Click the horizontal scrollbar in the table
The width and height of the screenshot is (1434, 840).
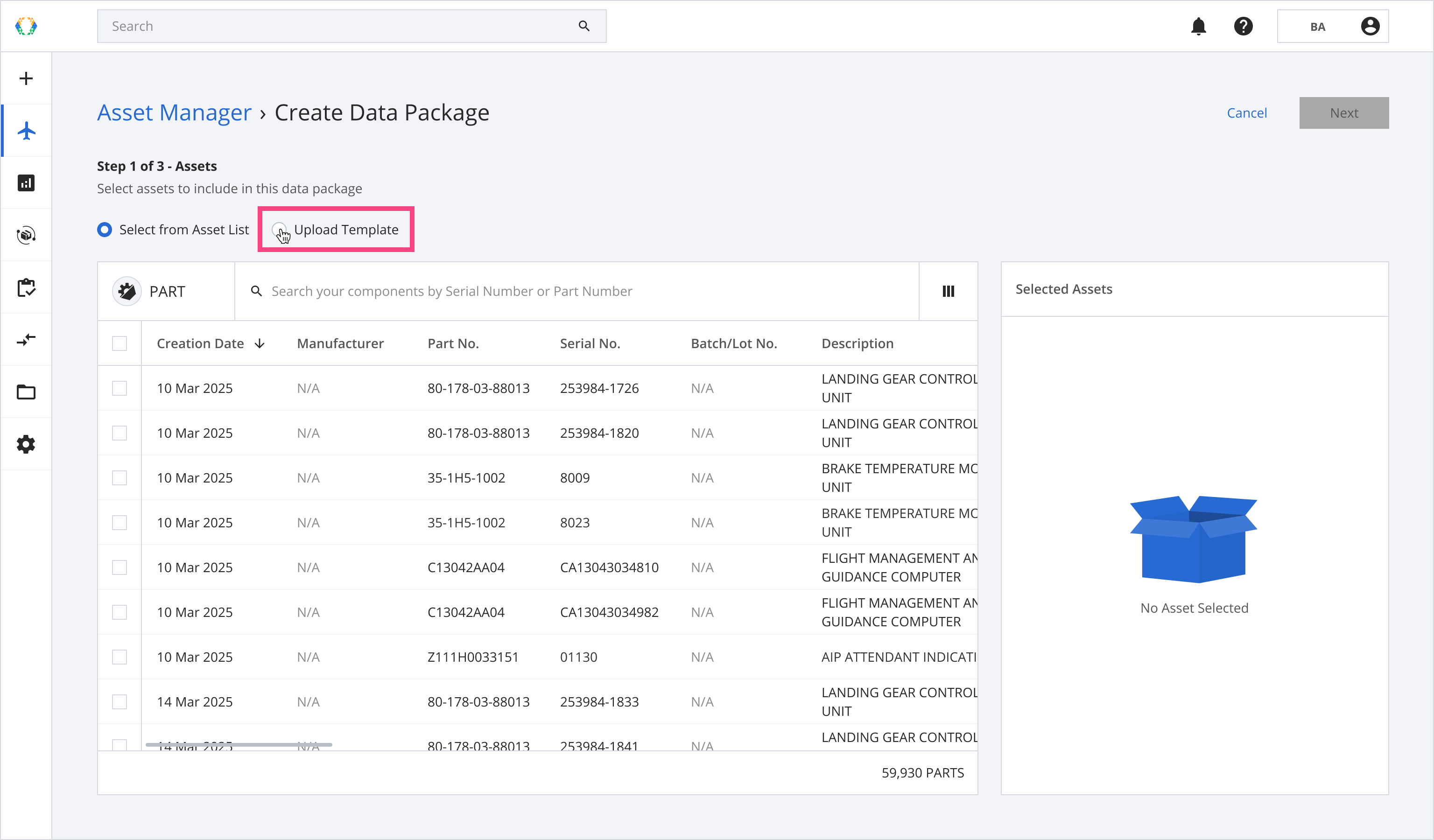tap(239, 744)
